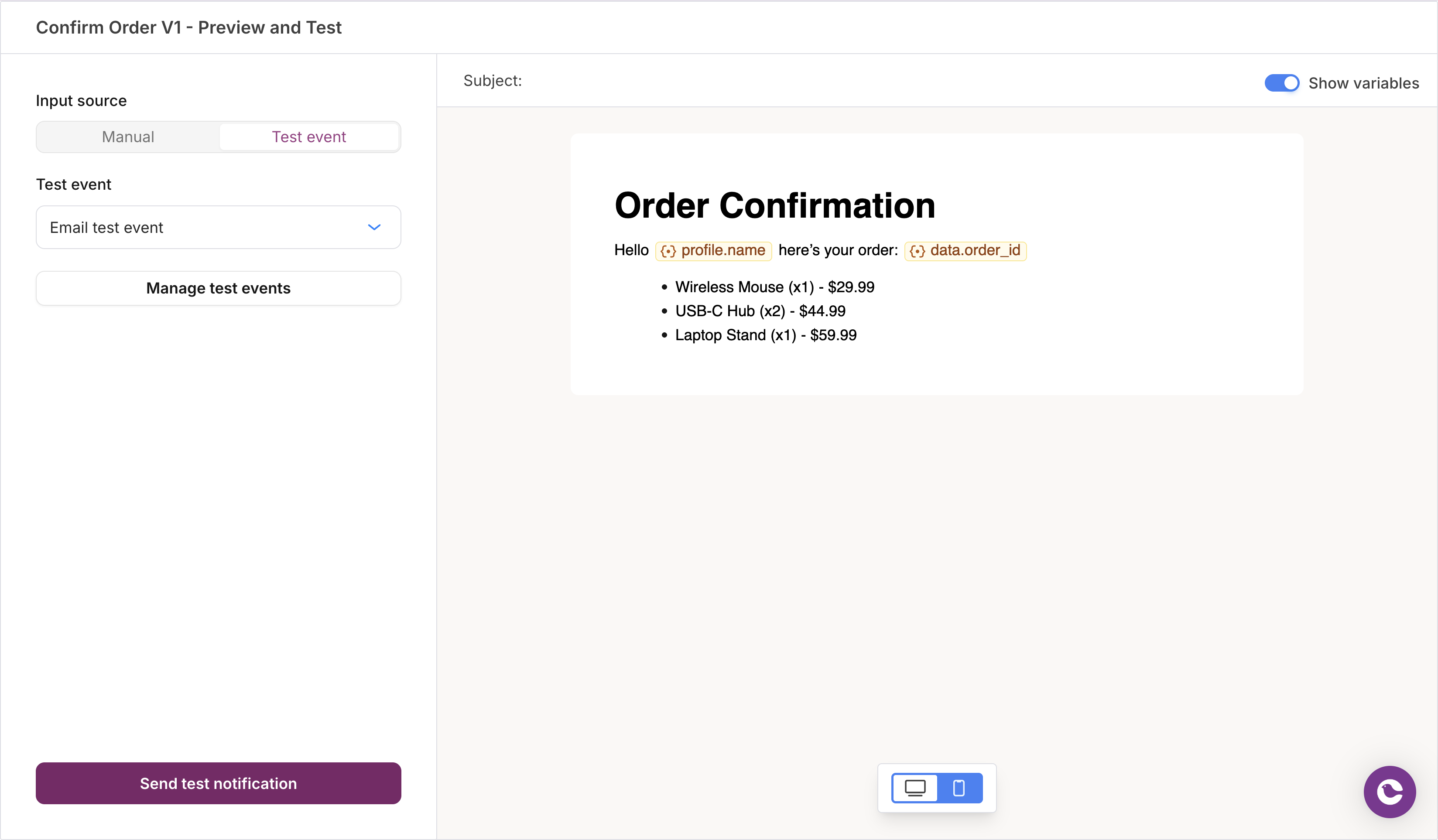Expand the Email test event dropdown
The height and width of the screenshot is (840, 1438).
point(218,227)
